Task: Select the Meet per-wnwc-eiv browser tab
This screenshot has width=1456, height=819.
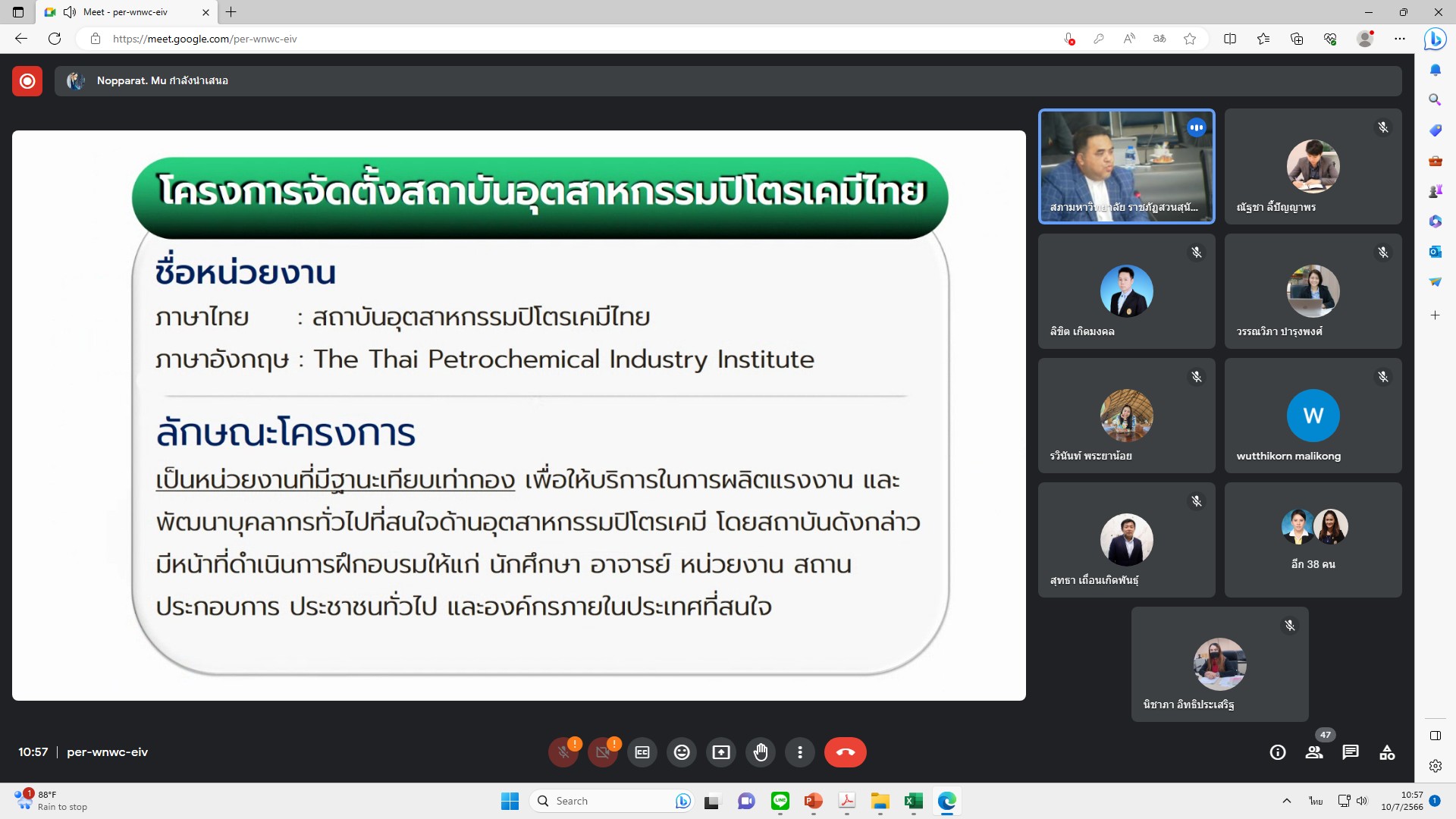Action: point(125,12)
